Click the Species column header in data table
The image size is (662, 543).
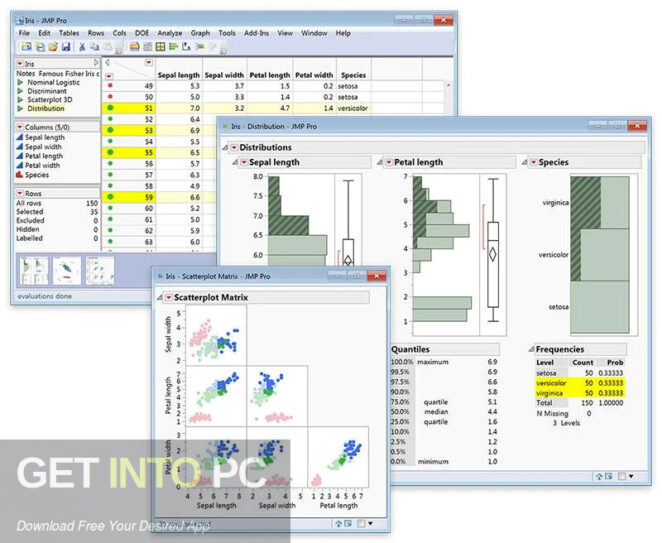pyautogui.click(x=353, y=75)
